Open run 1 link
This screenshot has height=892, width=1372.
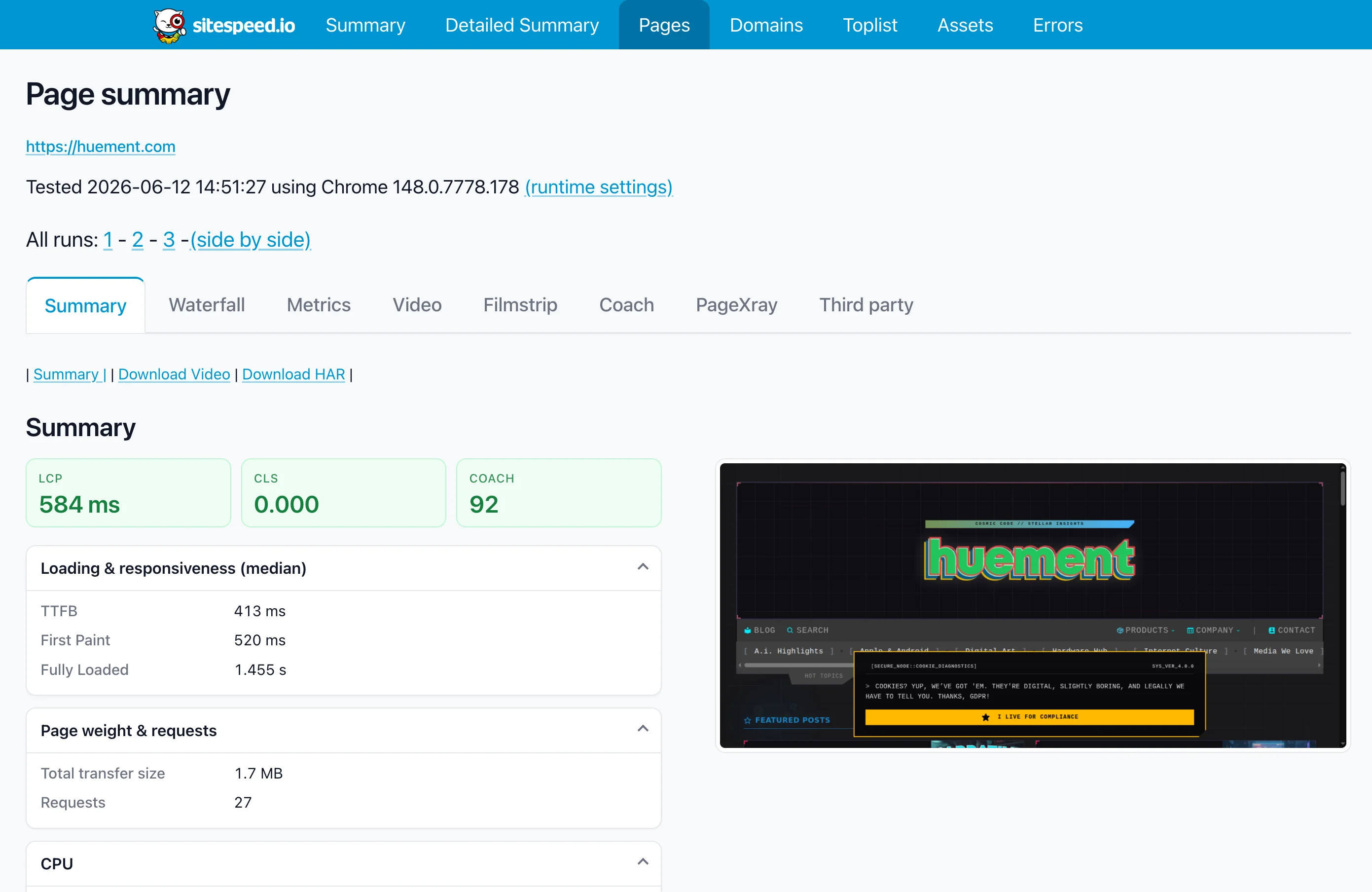coord(108,239)
